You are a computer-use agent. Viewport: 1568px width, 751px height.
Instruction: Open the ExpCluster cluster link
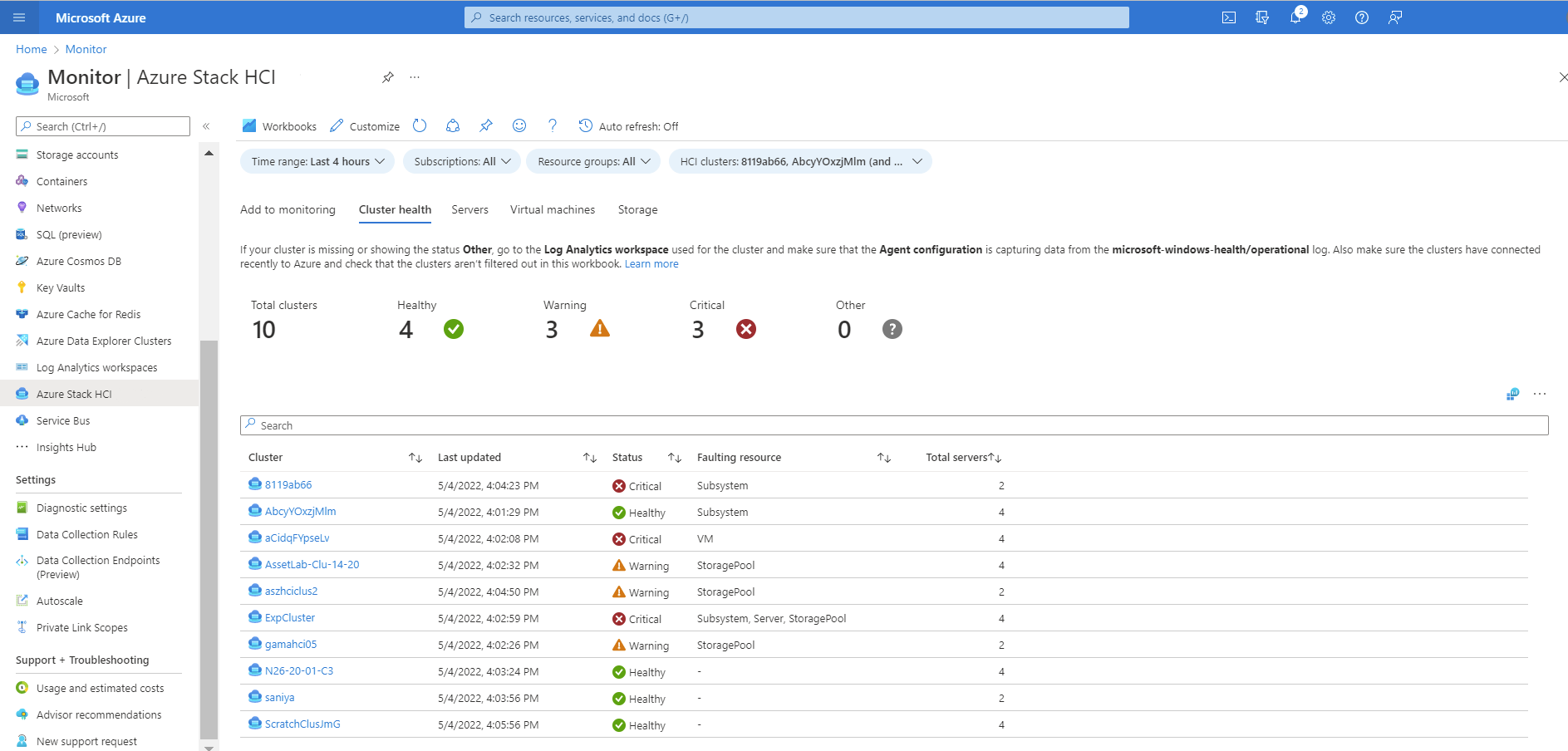289,617
